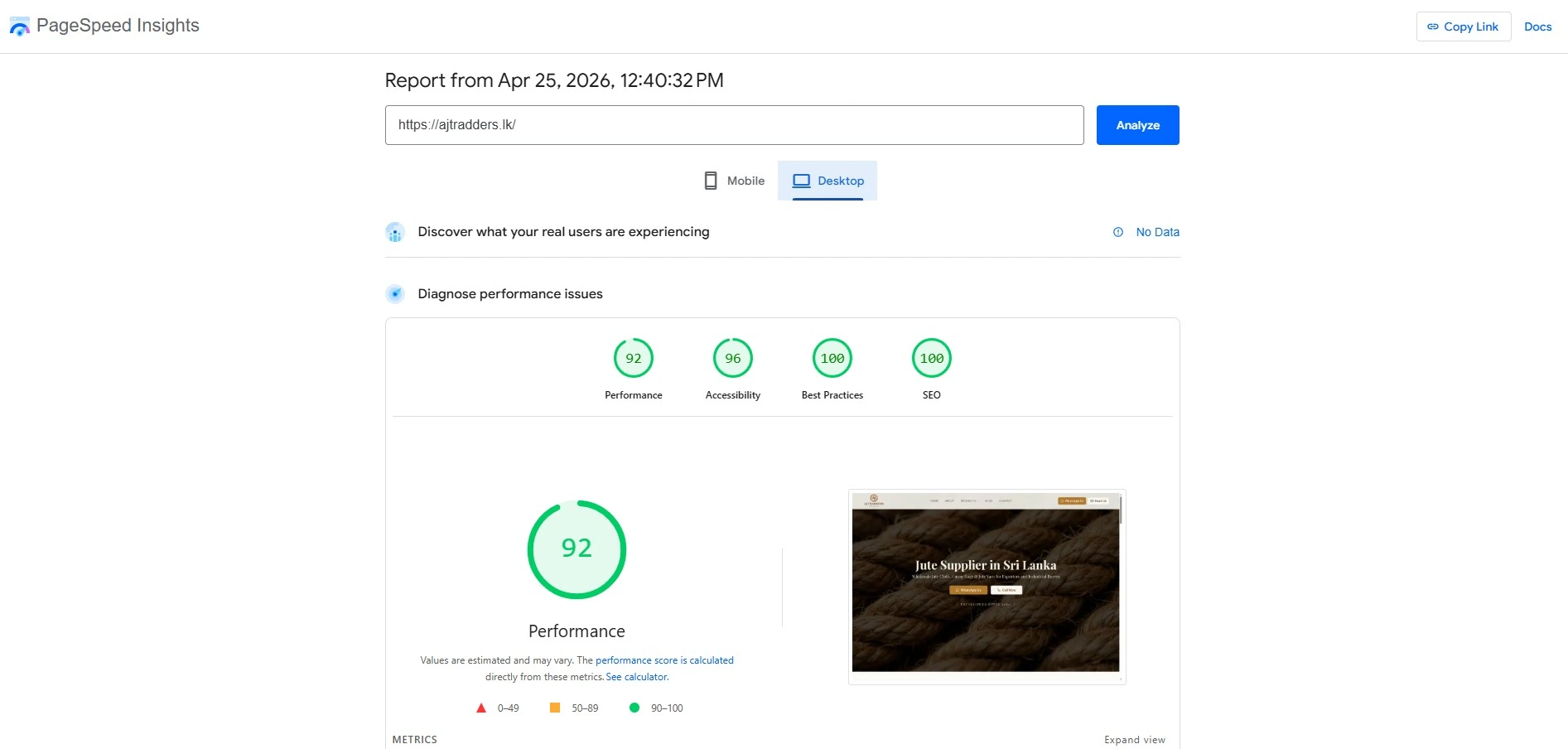Click the Diagnose performance issues icon
Screen dimensions: 1568x749
click(395, 294)
